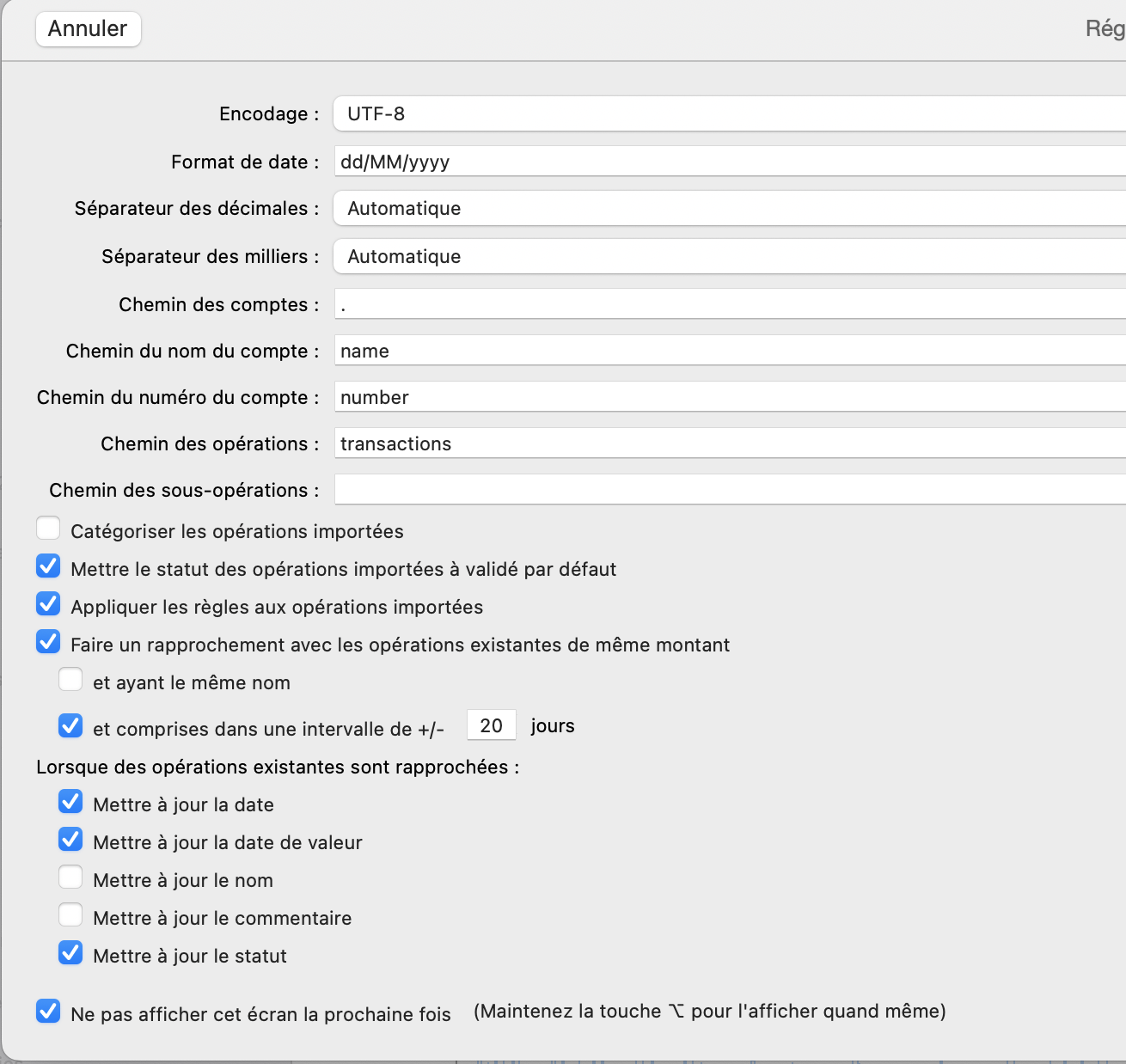
Task: Check et ayant le même nom
Action: point(70,680)
